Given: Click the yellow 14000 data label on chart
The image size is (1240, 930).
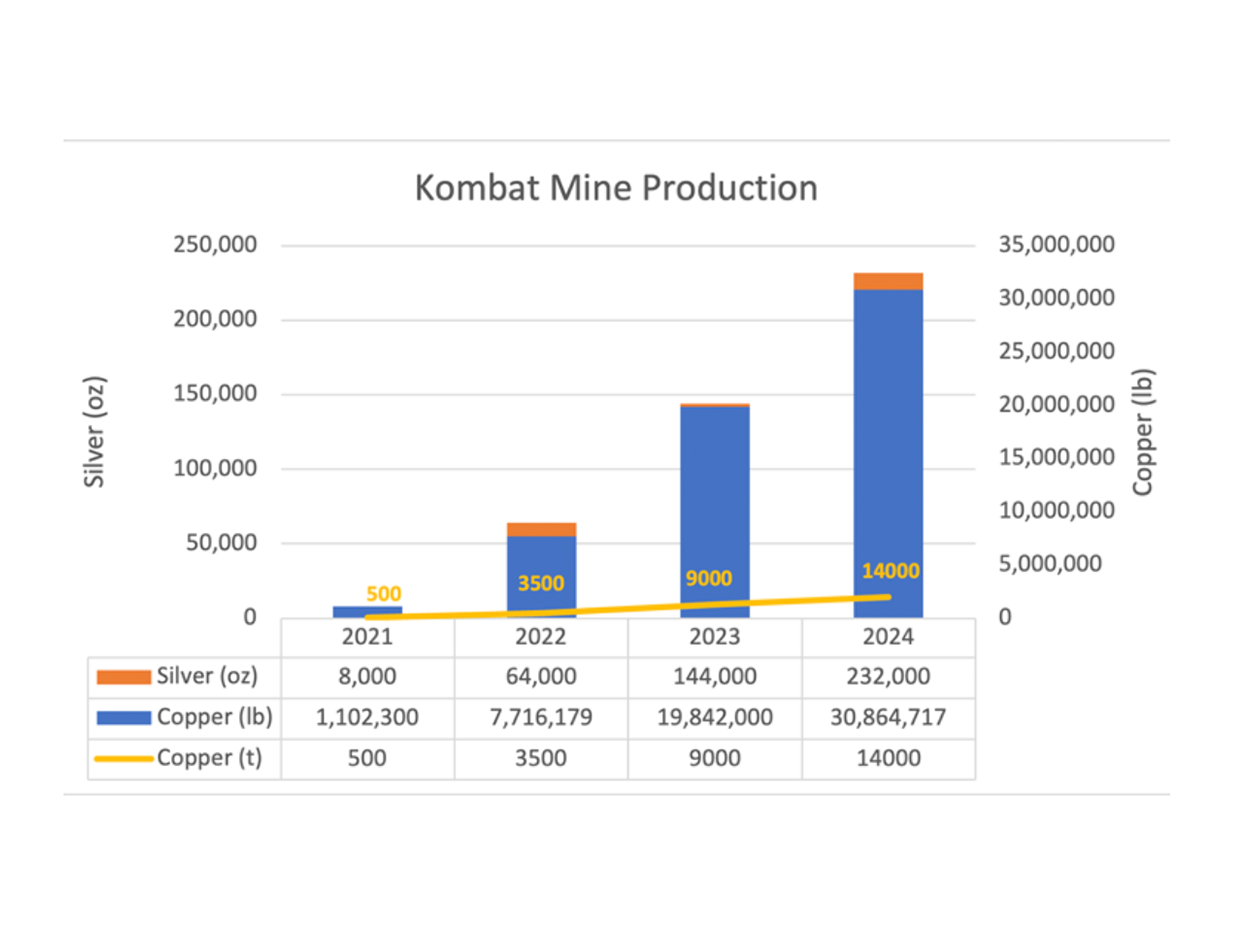Looking at the screenshot, I should coord(891,571).
